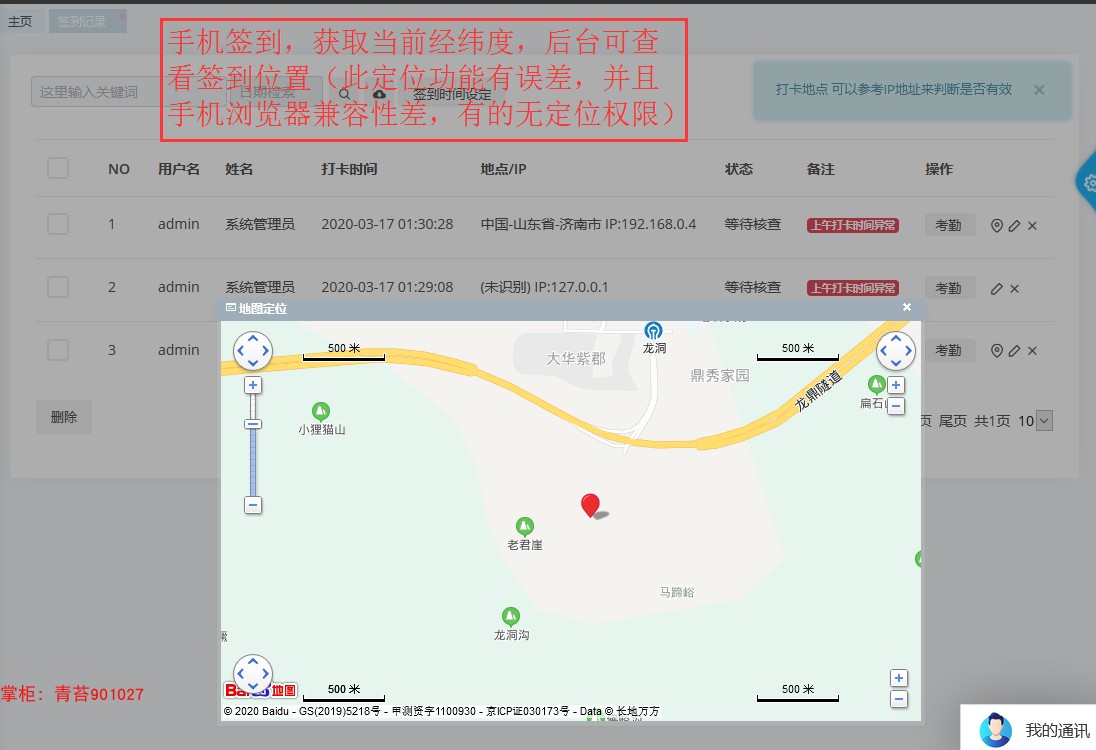Click the 龙洞 metro station icon
This screenshot has height=750, width=1096.
click(653, 330)
